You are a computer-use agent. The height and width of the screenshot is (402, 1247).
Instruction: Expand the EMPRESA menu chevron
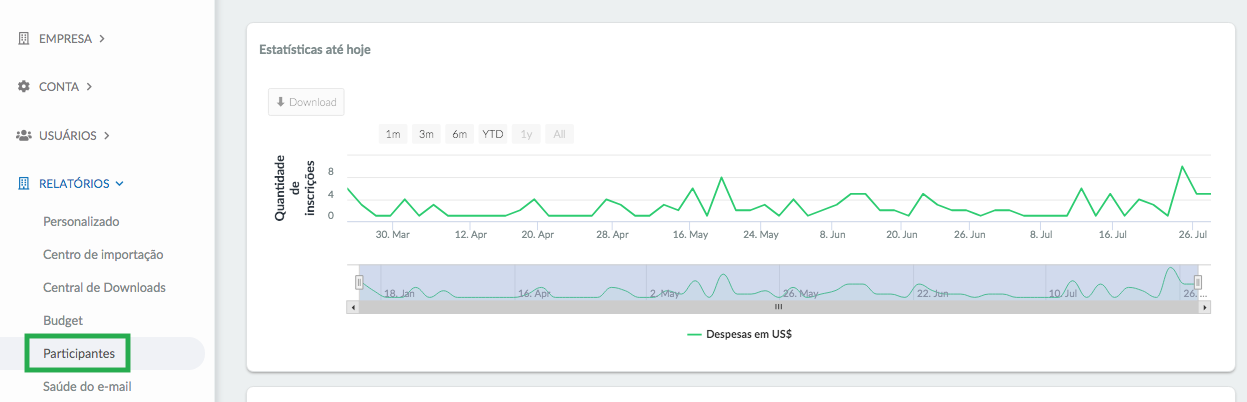(102, 39)
